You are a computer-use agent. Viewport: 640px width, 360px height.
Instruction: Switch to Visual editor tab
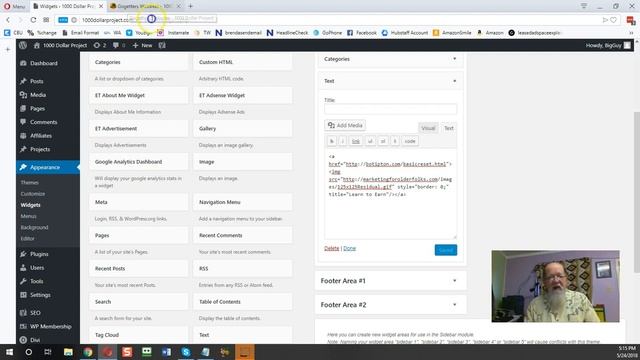[x=428, y=128]
